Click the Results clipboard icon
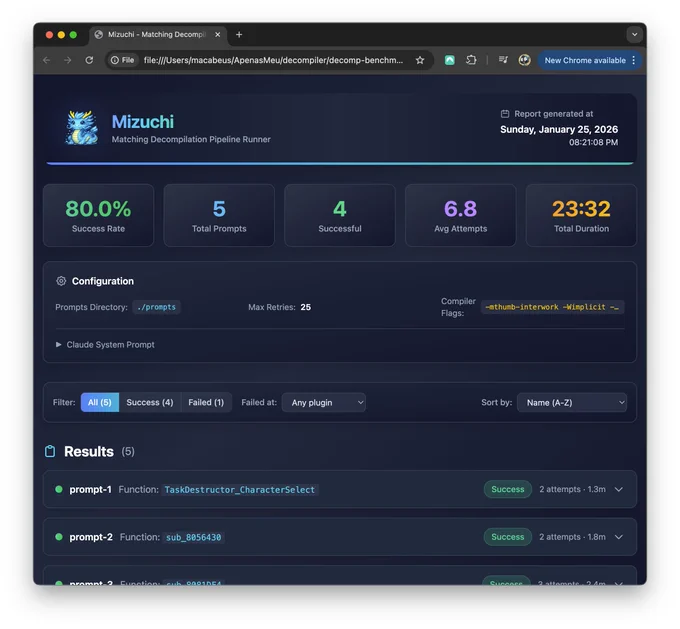 (50, 452)
